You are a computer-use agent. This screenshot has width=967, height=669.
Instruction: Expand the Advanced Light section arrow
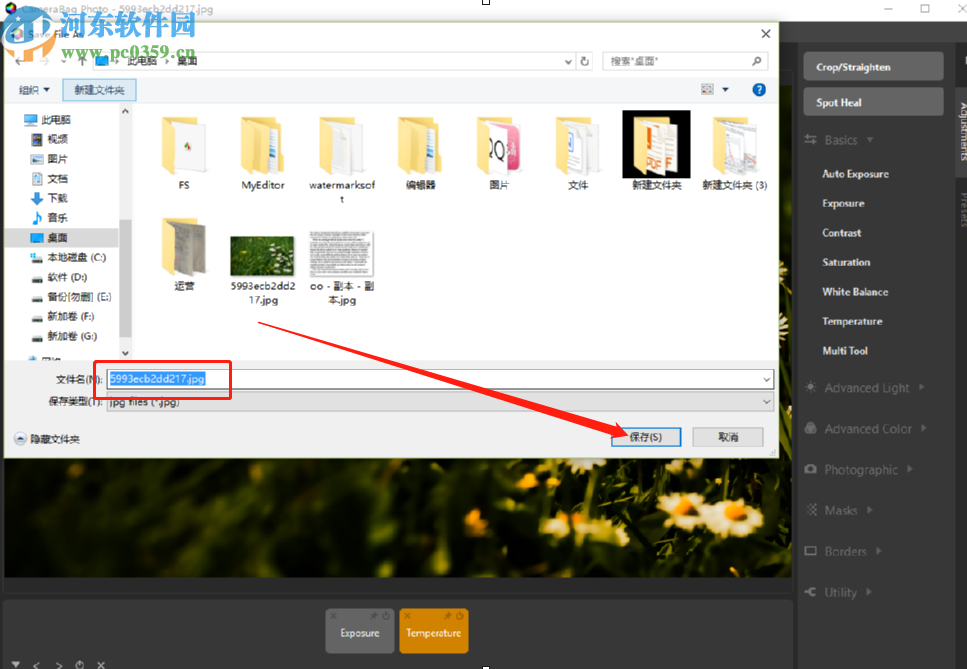pyautogui.click(x=921, y=387)
